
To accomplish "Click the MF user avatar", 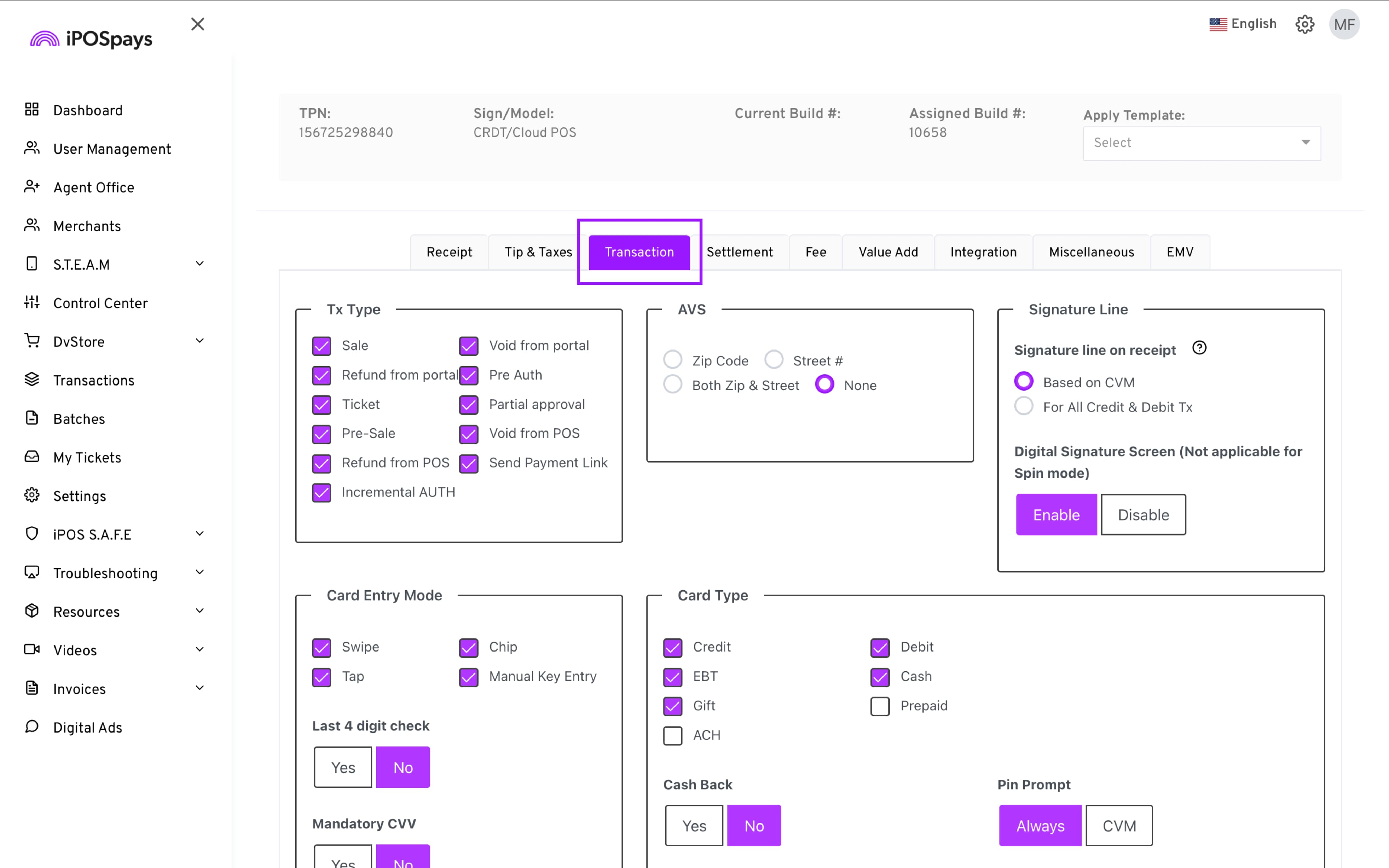I will pos(1344,24).
